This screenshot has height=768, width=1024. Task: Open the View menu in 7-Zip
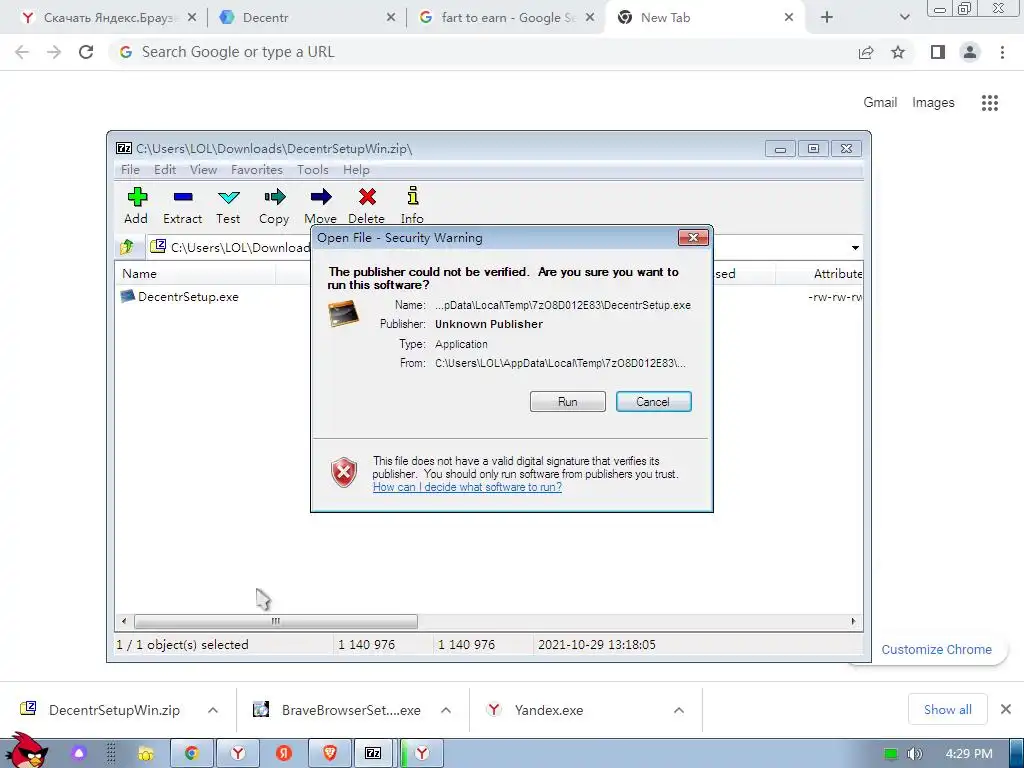(x=203, y=170)
